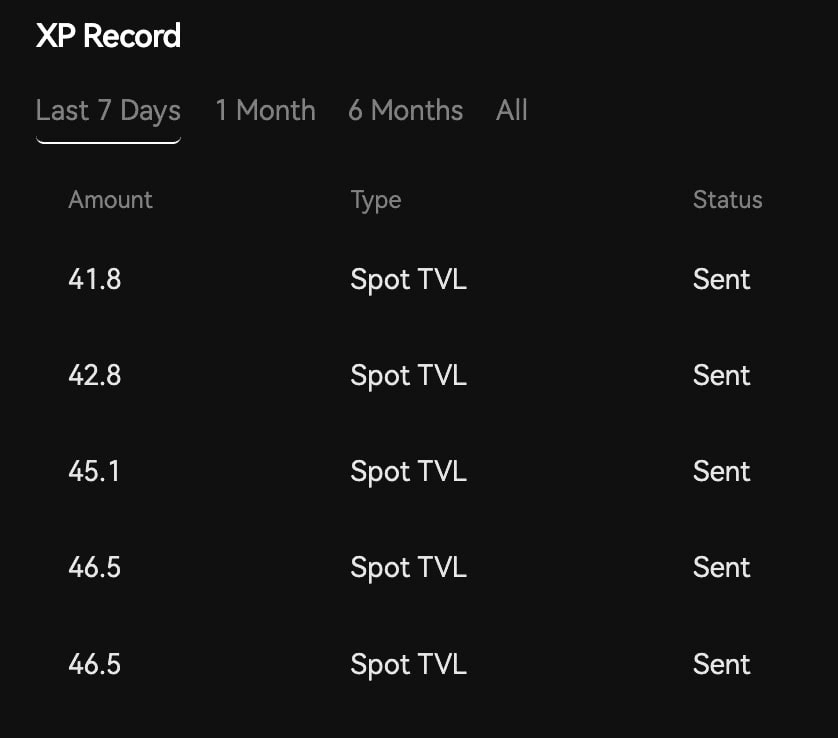Screen dimensions: 838x738
Task: Select the 41.8 amount entry
Action: tap(94, 279)
